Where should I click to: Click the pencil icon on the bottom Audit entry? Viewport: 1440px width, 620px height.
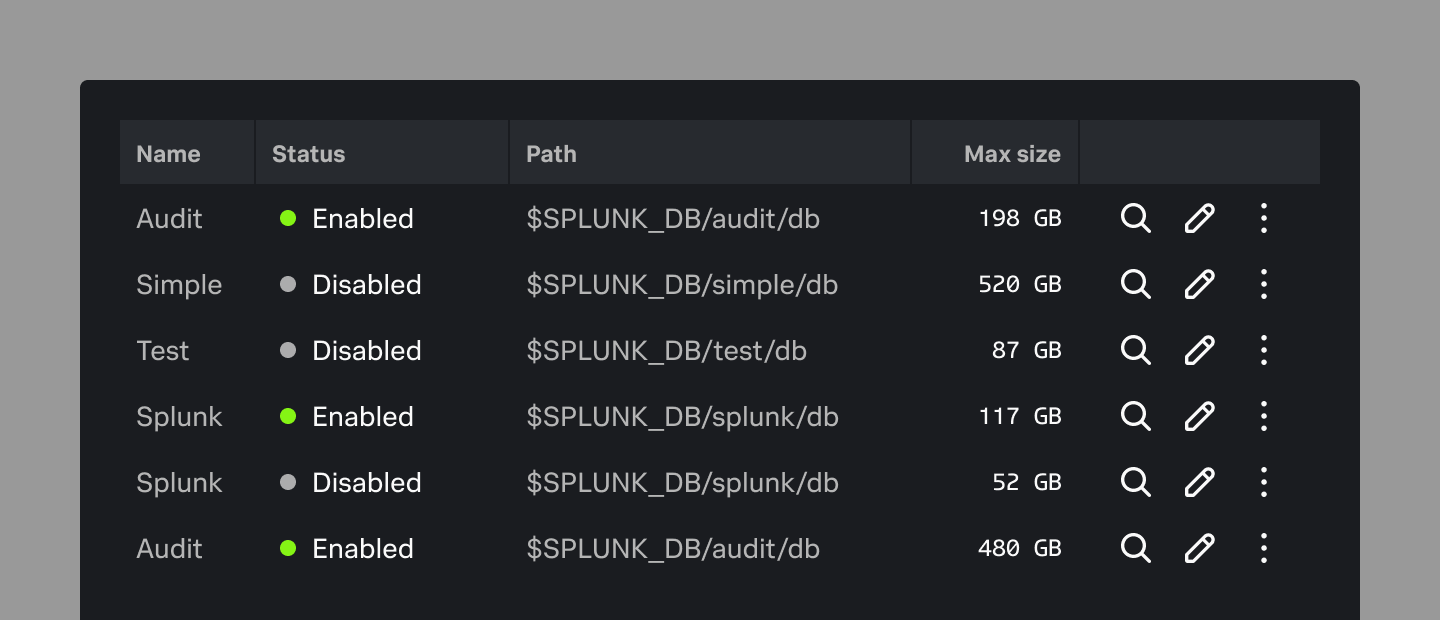pyautogui.click(x=1199, y=548)
